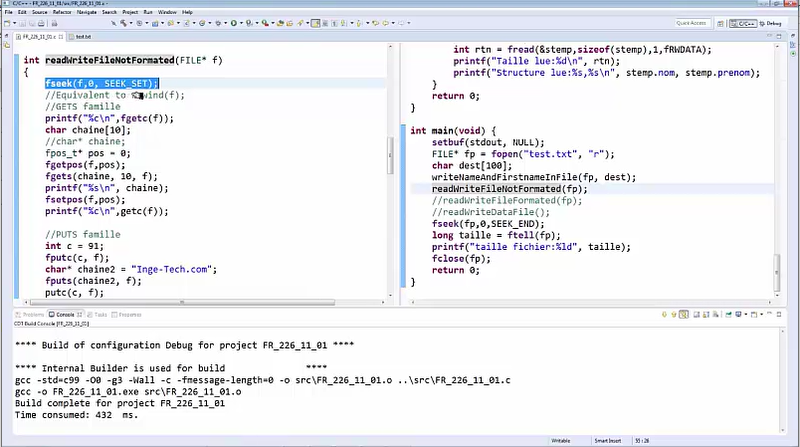The width and height of the screenshot is (800, 447).
Task: Switch to the test.txt editor tab
Action: point(83,35)
